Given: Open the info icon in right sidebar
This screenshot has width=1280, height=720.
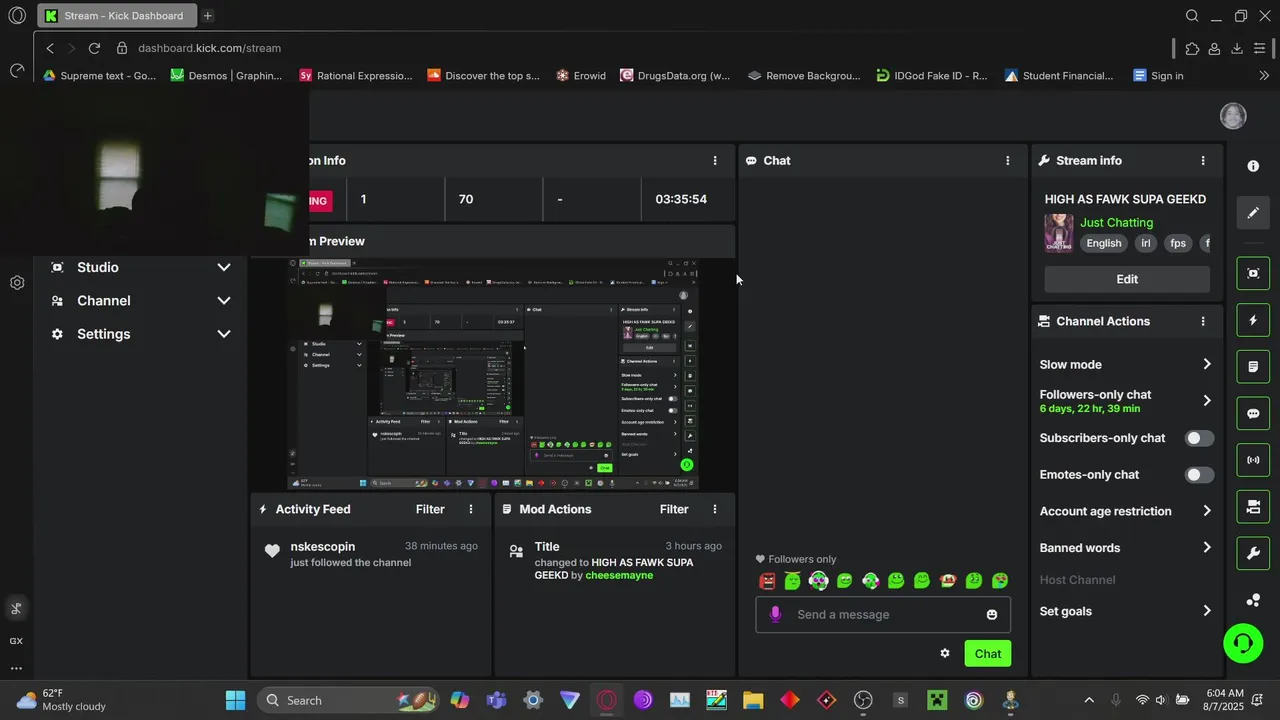Looking at the screenshot, I should click(1253, 166).
